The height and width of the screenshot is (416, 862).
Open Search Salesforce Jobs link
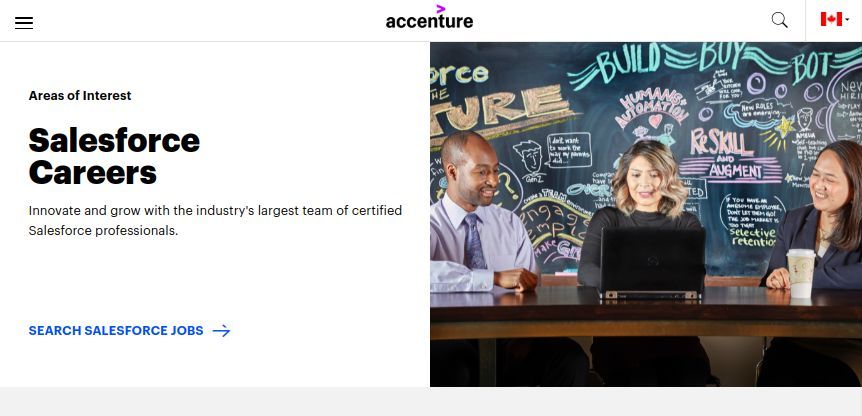point(129,331)
